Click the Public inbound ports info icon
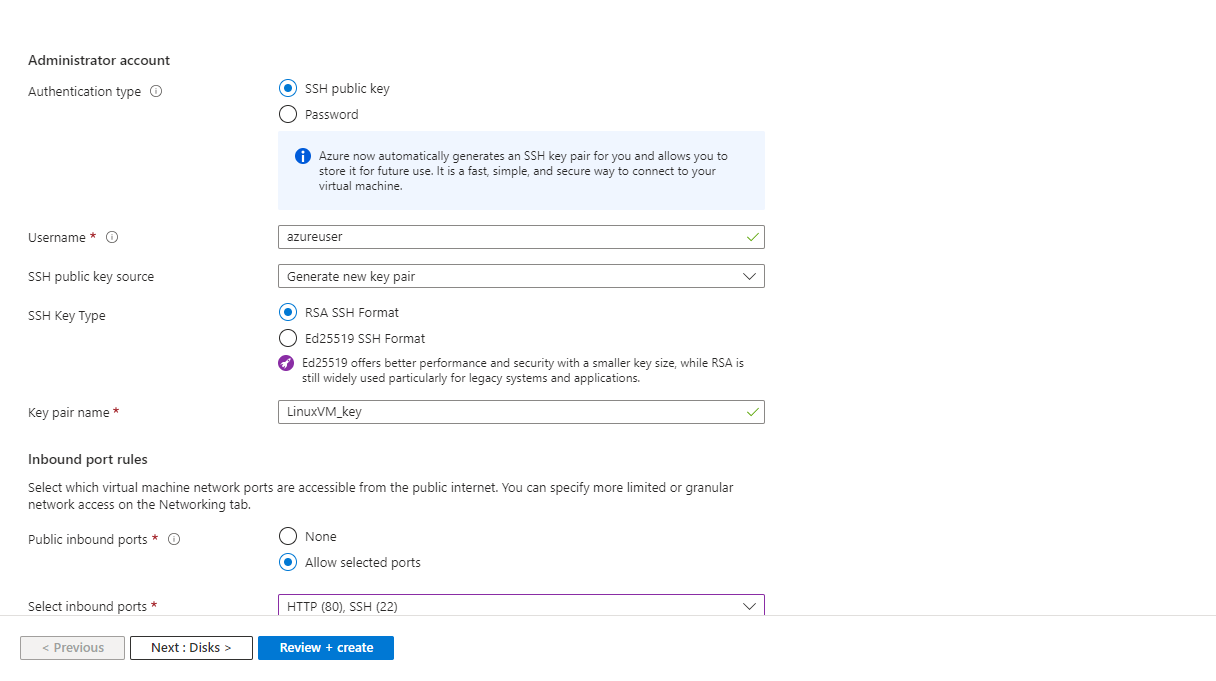 (x=174, y=539)
